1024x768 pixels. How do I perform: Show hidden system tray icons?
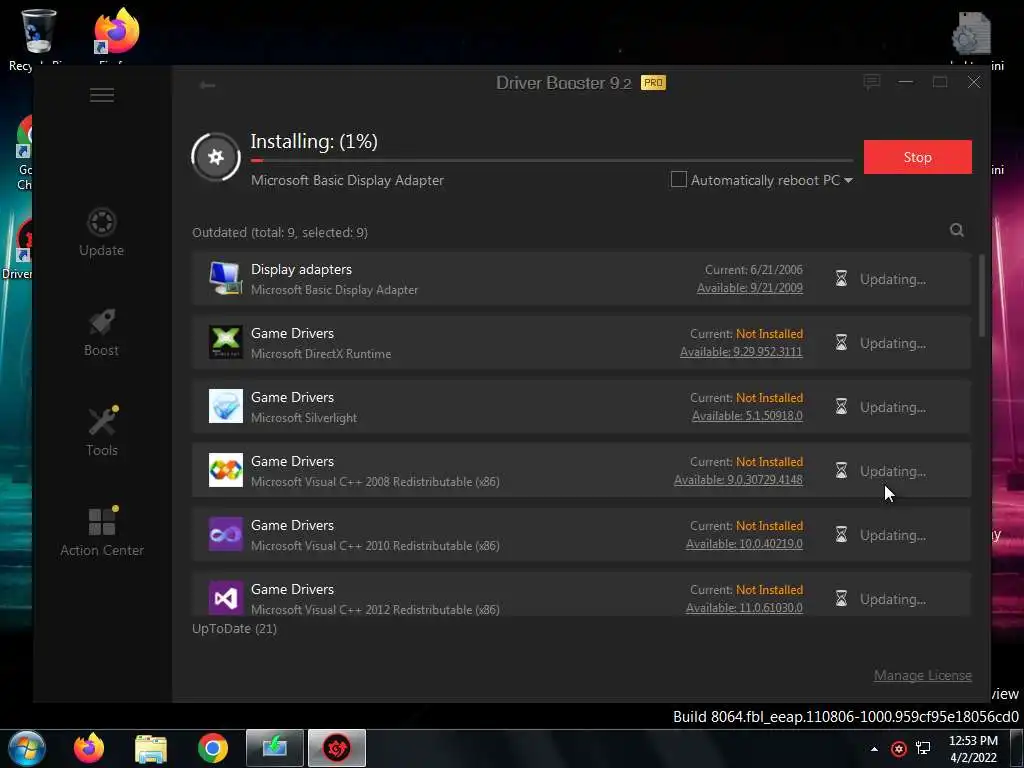click(874, 749)
